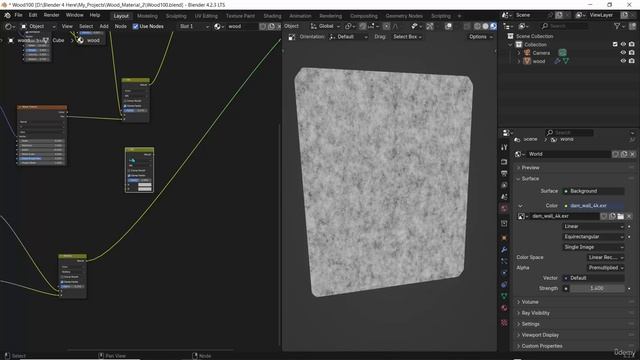Open the Orientation Default dropdown
The image size is (640, 360).
(348, 37)
